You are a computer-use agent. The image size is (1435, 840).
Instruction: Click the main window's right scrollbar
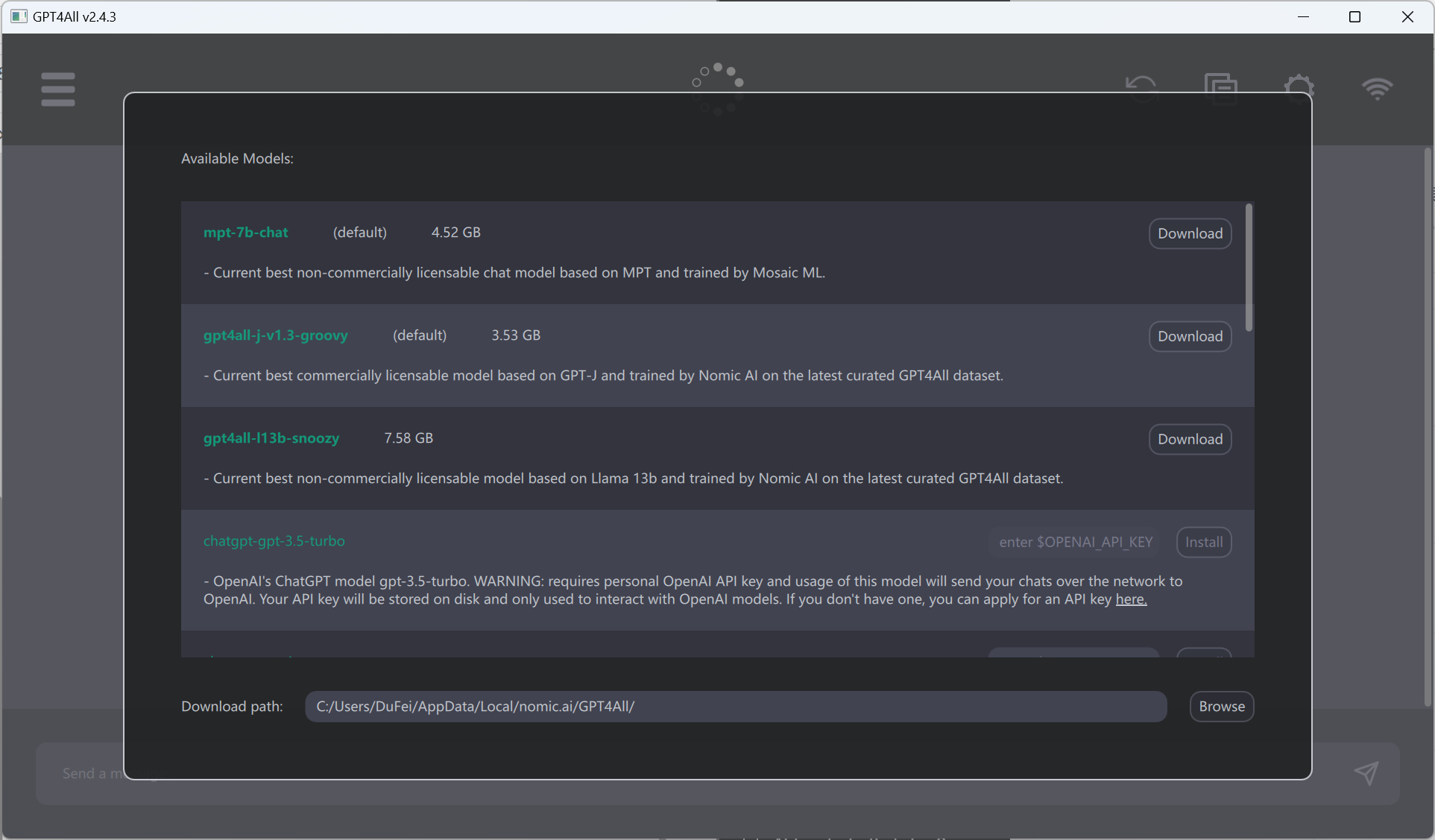[1428, 427]
